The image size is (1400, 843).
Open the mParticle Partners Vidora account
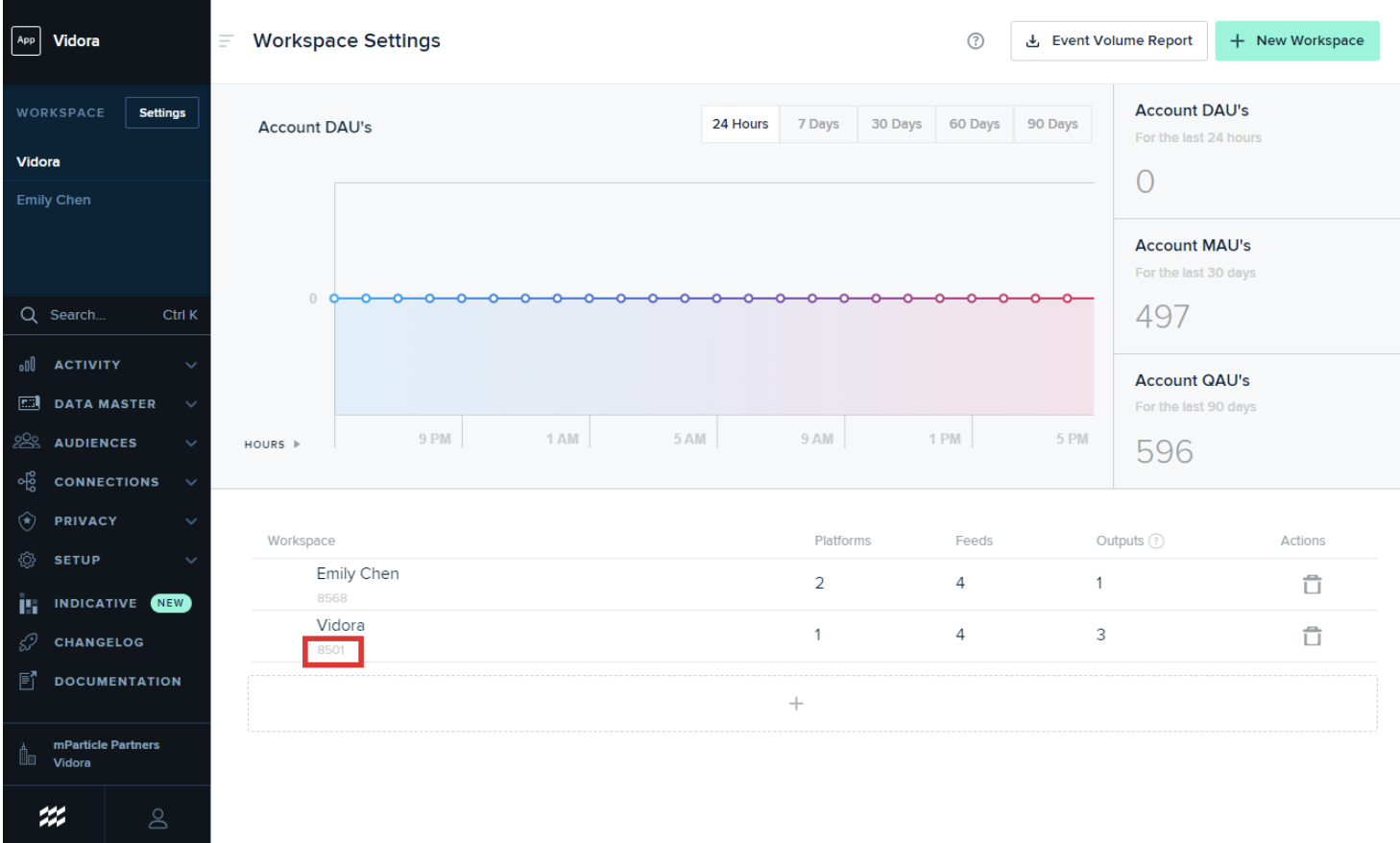click(106, 754)
